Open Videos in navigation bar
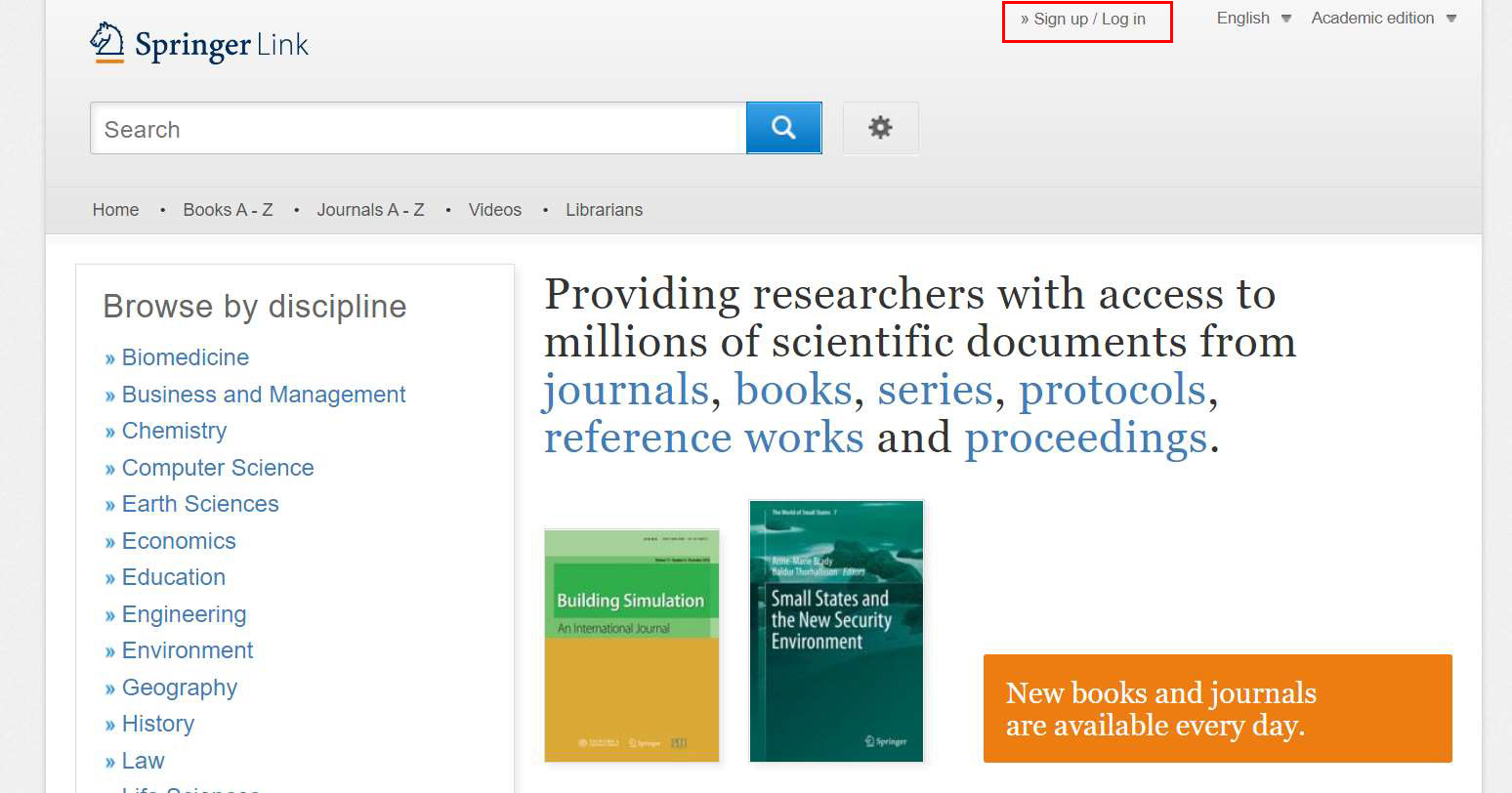The image size is (1512, 793). 494,210
